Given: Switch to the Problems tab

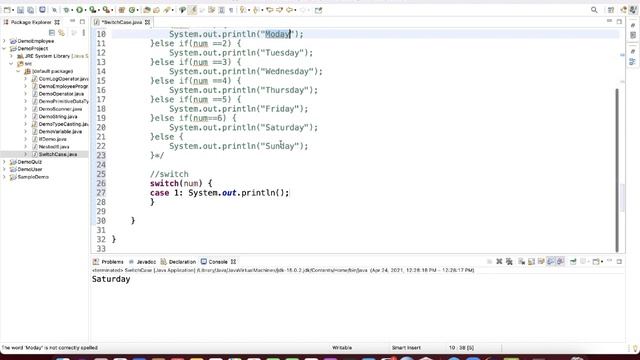Looking at the screenshot, I should click(108, 262).
